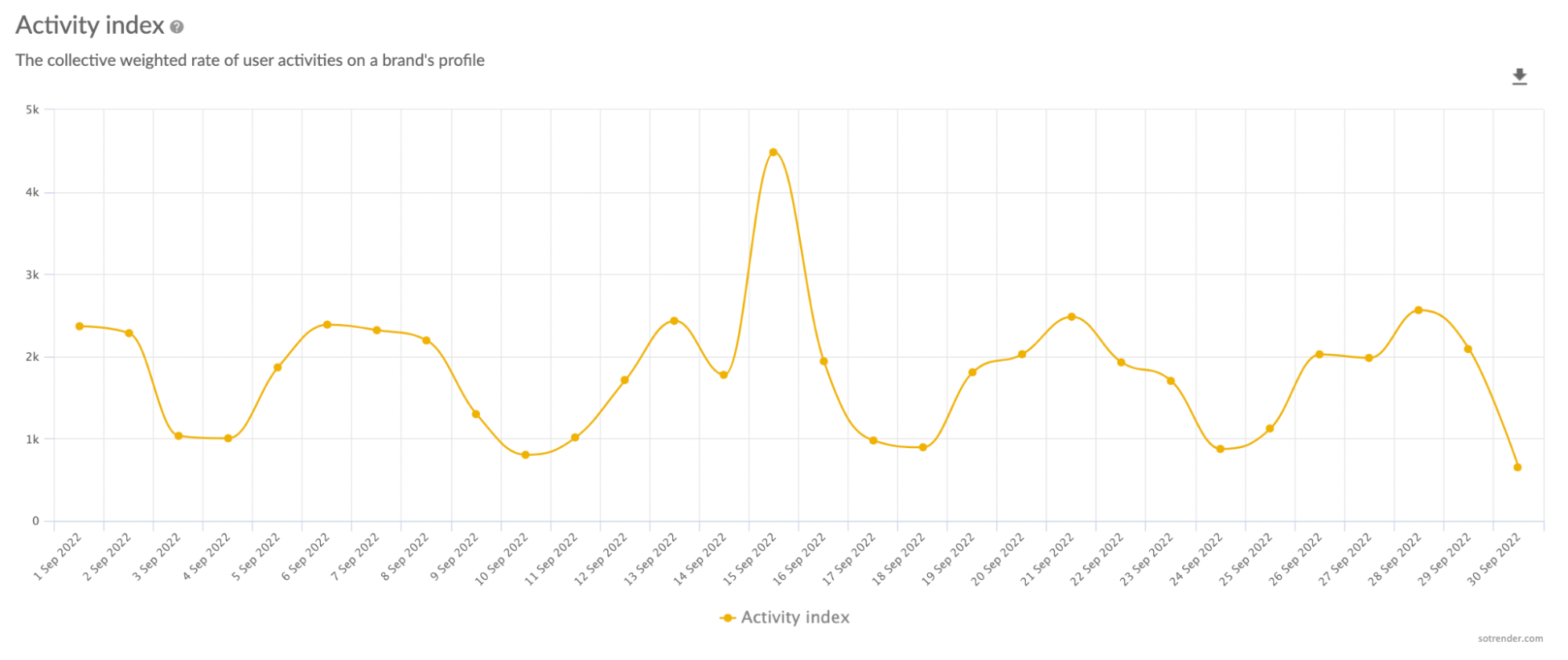The width and height of the screenshot is (1568, 660).
Task: Click the 10 Sep 2022 data point
Action: click(526, 455)
